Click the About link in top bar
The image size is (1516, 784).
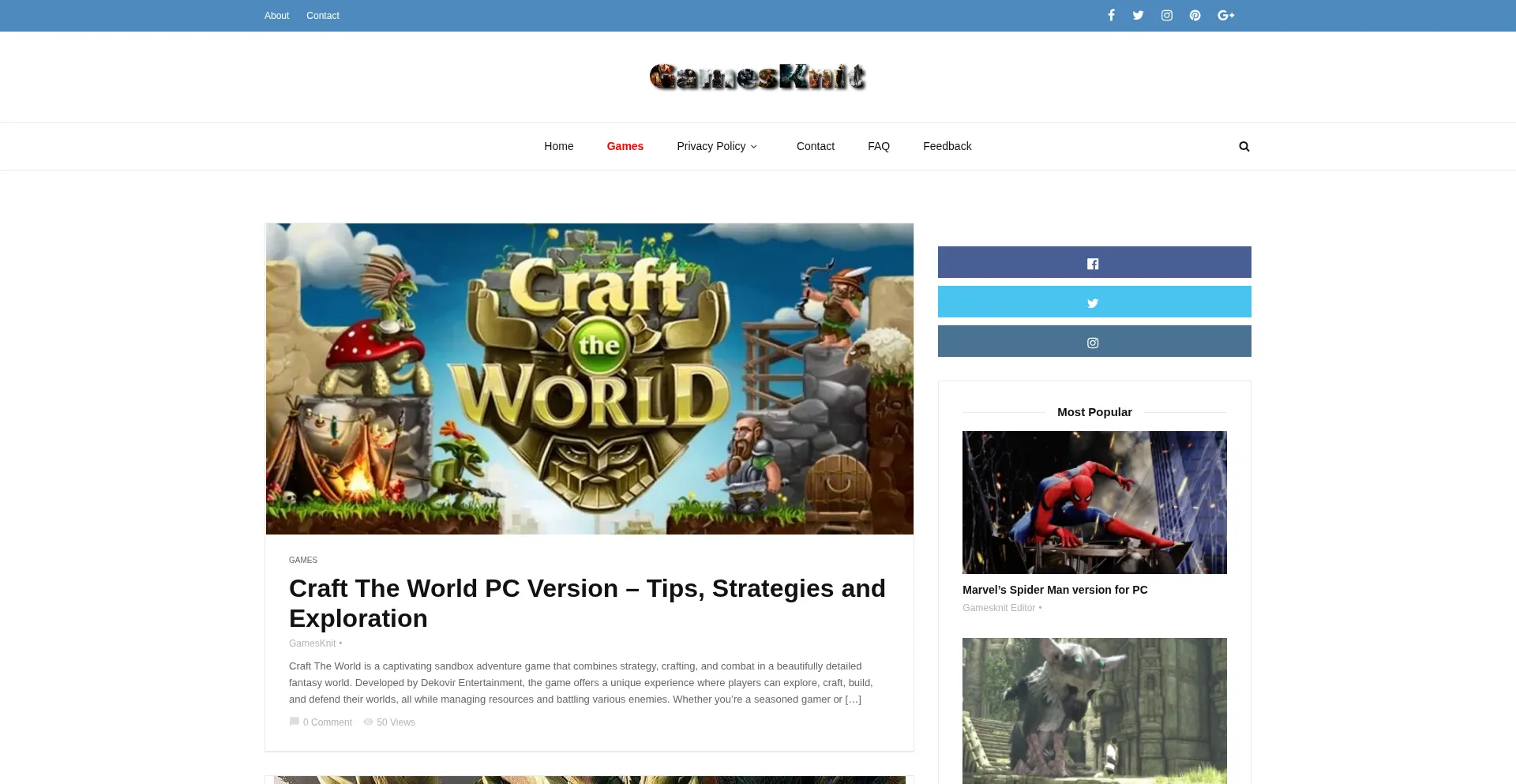(276, 16)
